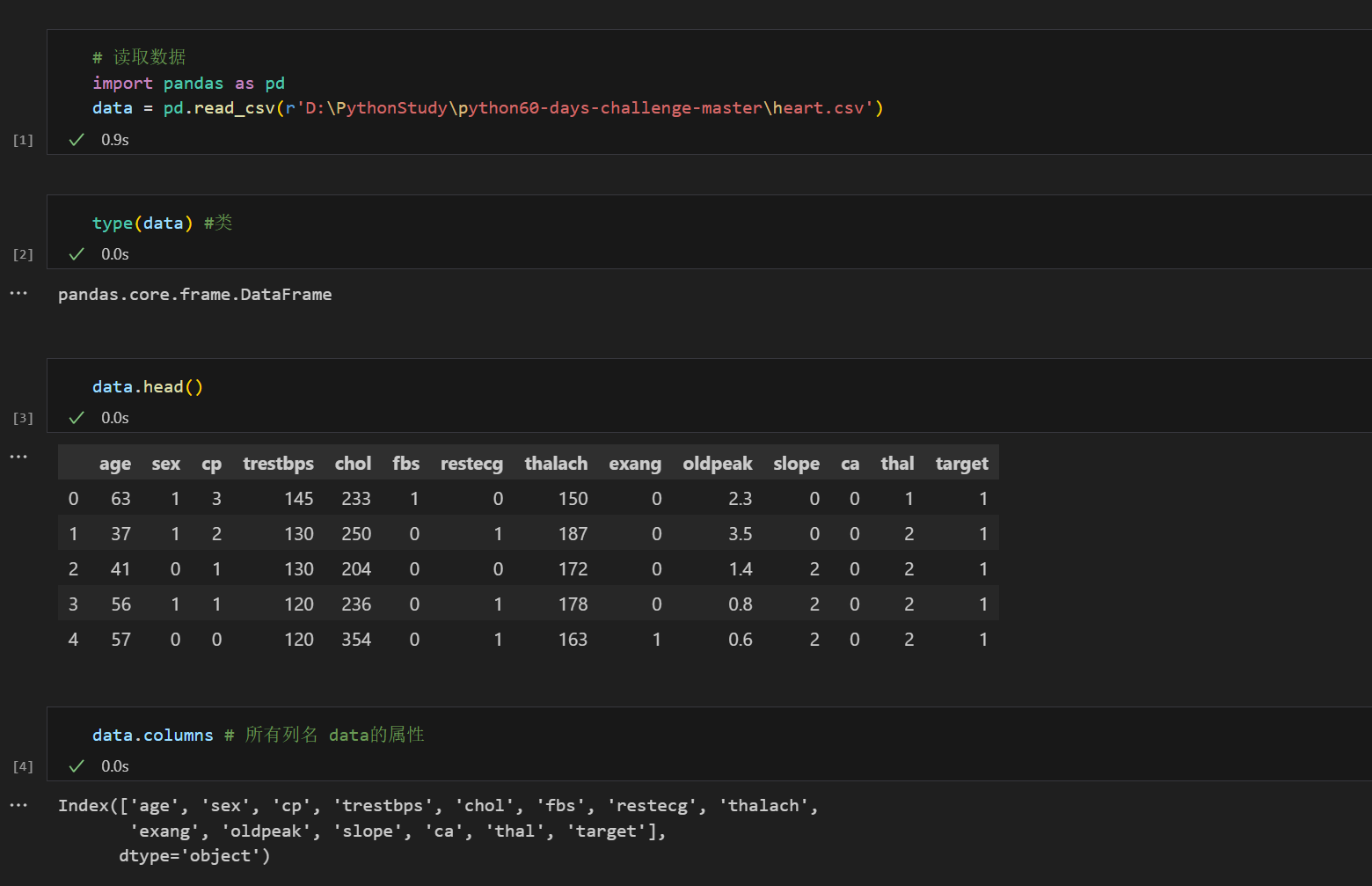Click row index 2 in table
Image resolution: width=1372 pixels, height=886 pixels.
coord(73,569)
